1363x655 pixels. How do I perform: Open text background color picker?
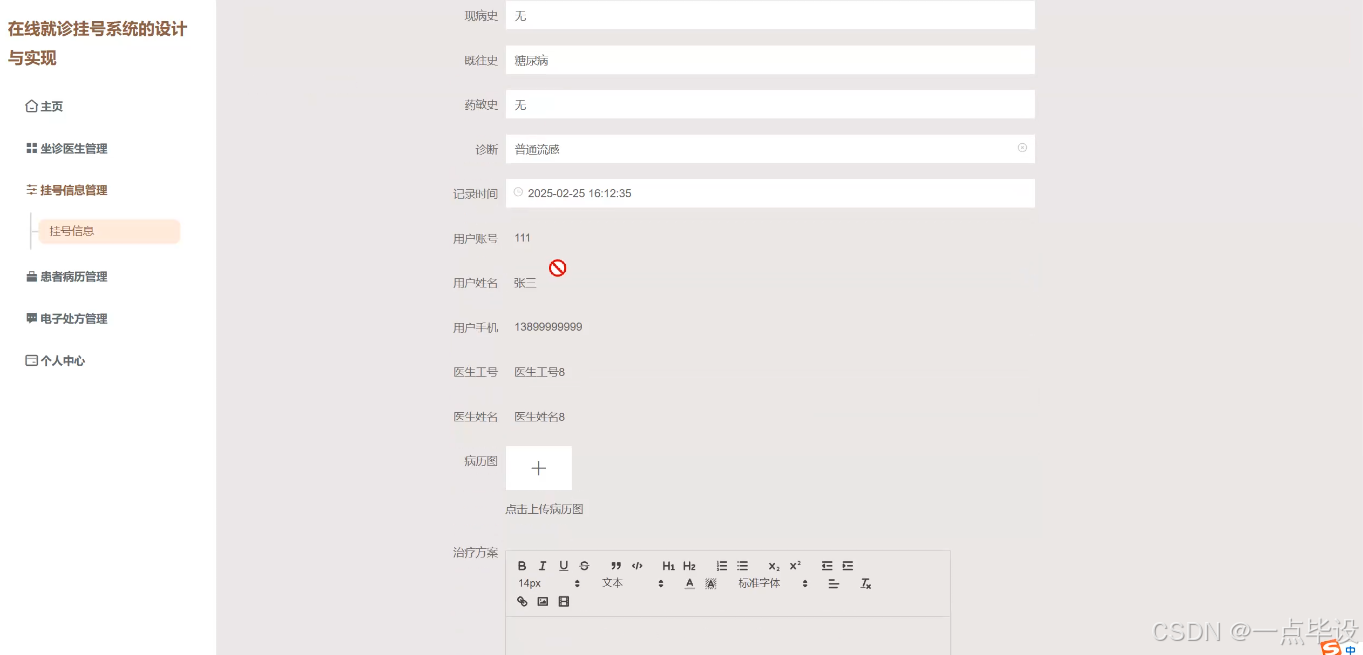(x=711, y=584)
